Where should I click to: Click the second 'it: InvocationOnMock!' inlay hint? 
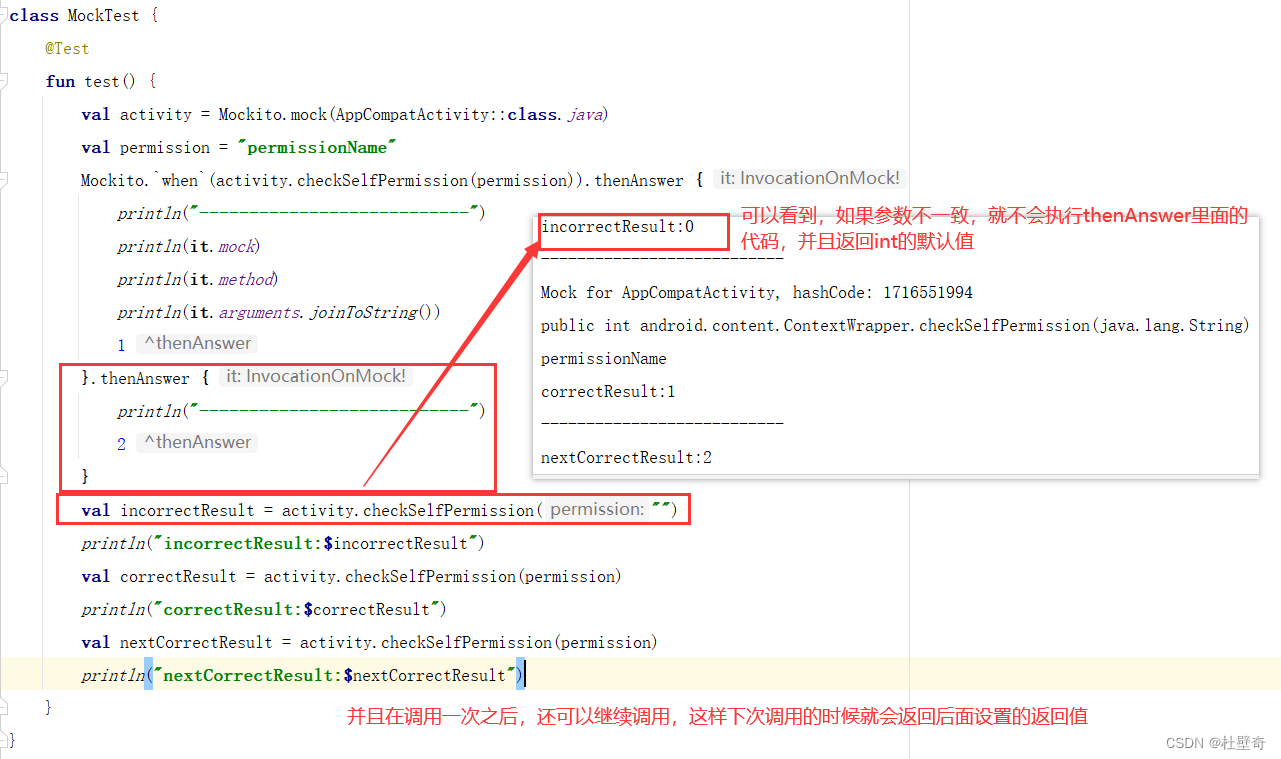click(x=315, y=377)
